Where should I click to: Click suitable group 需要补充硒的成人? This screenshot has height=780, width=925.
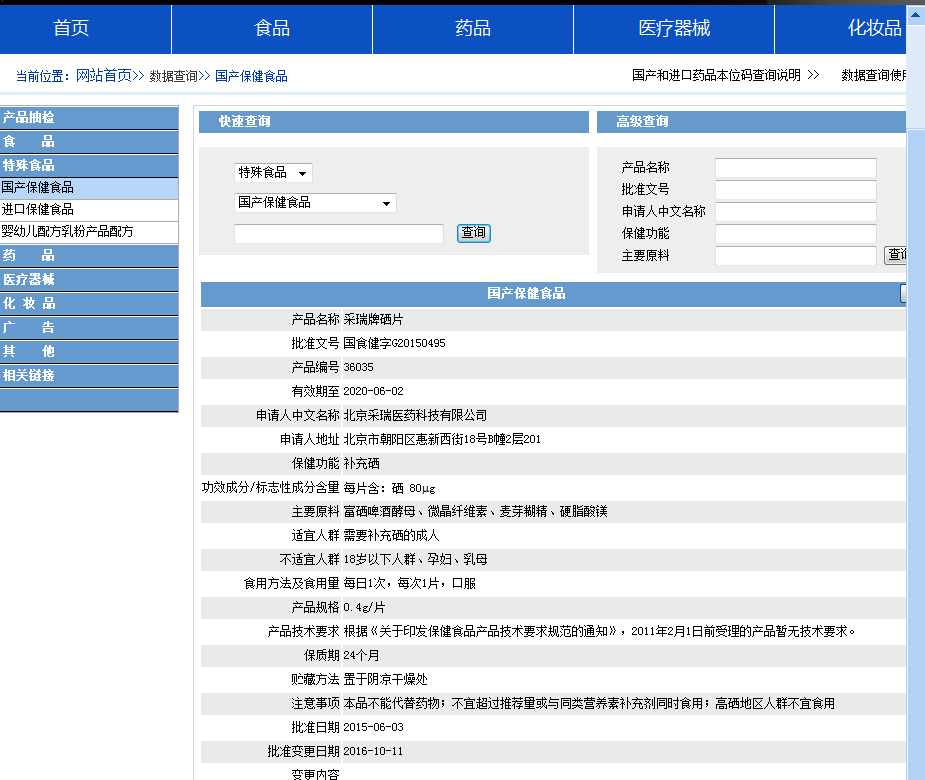pos(391,536)
